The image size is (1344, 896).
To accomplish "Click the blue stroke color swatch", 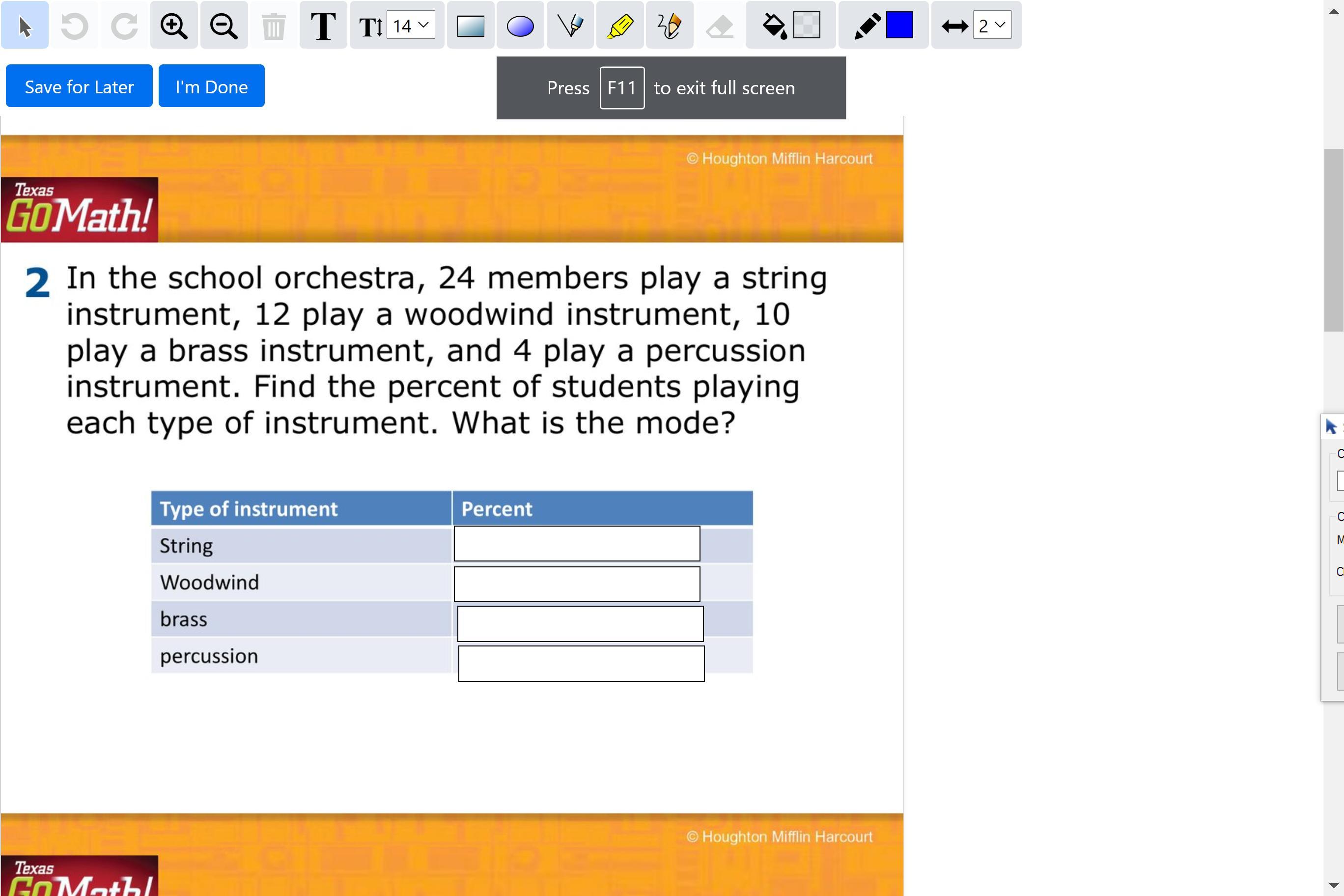I will (x=899, y=26).
